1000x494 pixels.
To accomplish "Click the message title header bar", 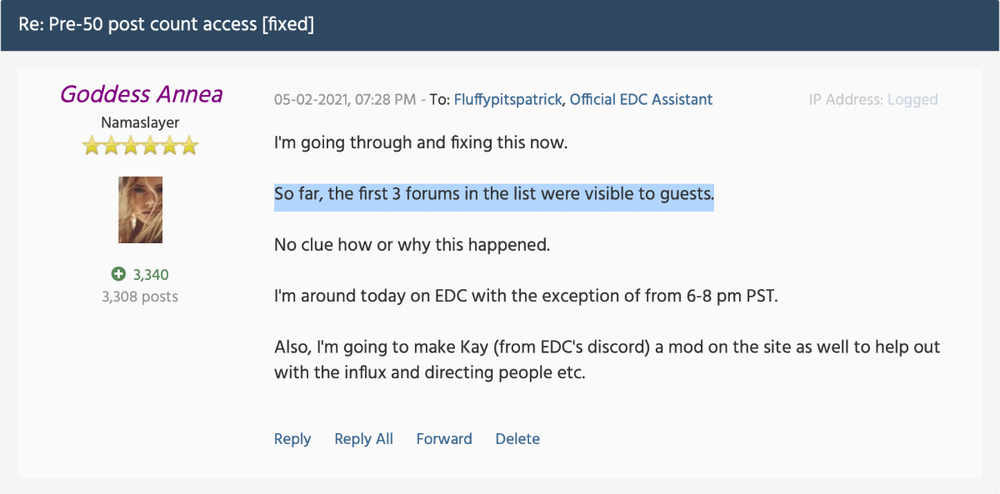I will [500, 25].
